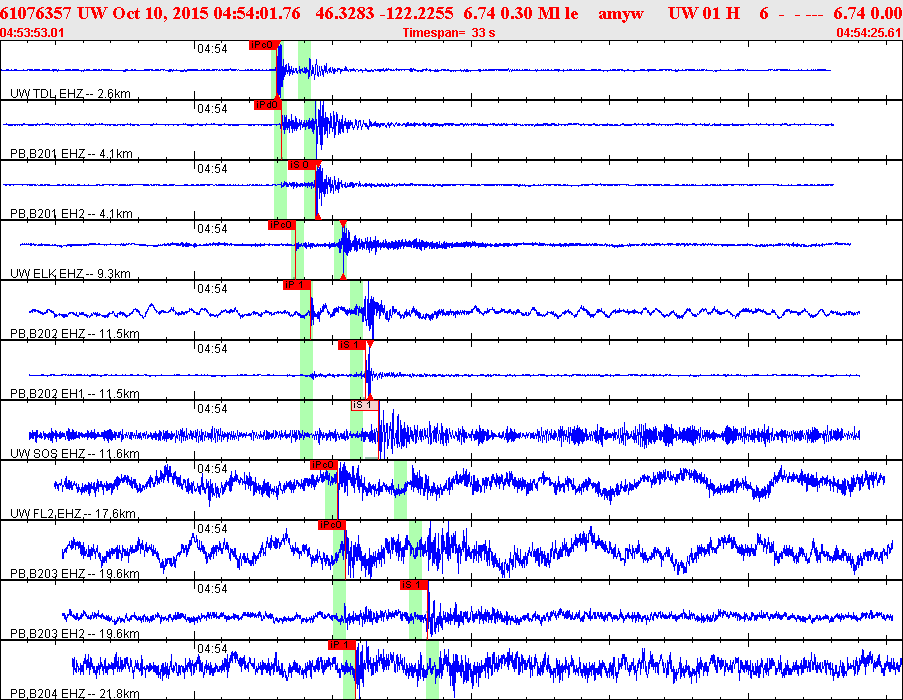This screenshot has width=903, height=700.
Task: Click the PB B201 EHZ -- 4.1km label
Action: [x=71, y=154]
